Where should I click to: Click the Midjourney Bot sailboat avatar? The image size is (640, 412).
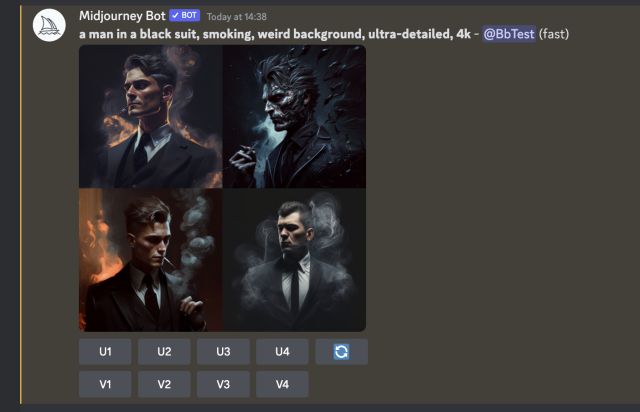coord(49,25)
